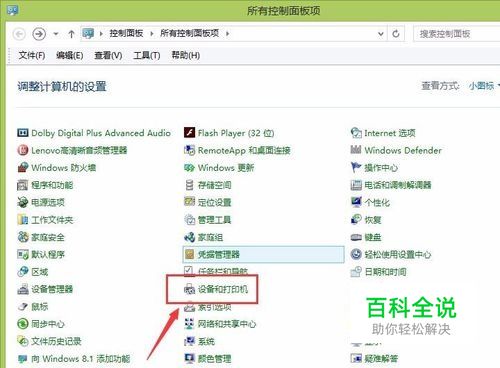The height and width of the screenshot is (368, 500).
Task: Open the 设备和打印机 printer icon
Action: 189,289
